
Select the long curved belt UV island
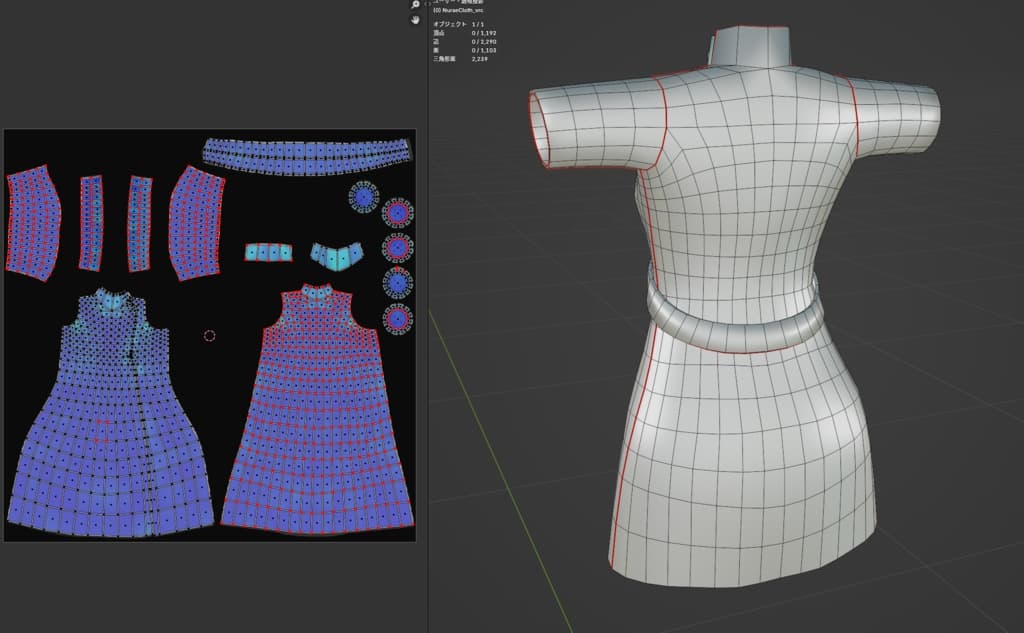click(x=307, y=152)
